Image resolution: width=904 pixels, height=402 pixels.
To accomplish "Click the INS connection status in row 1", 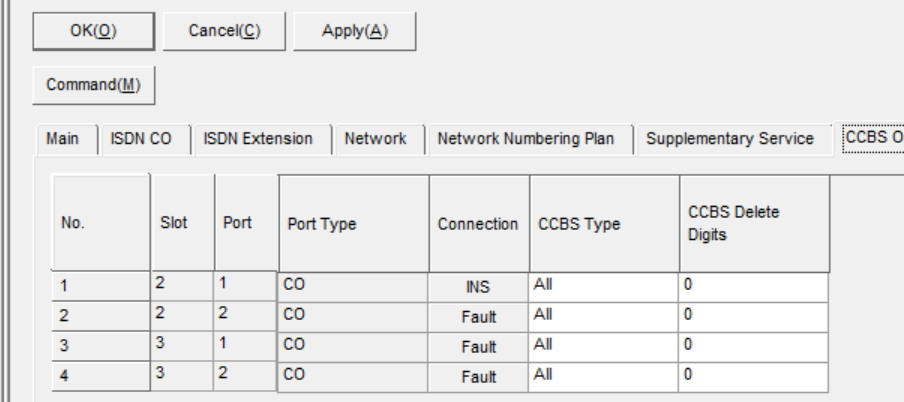I will [x=478, y=287].
